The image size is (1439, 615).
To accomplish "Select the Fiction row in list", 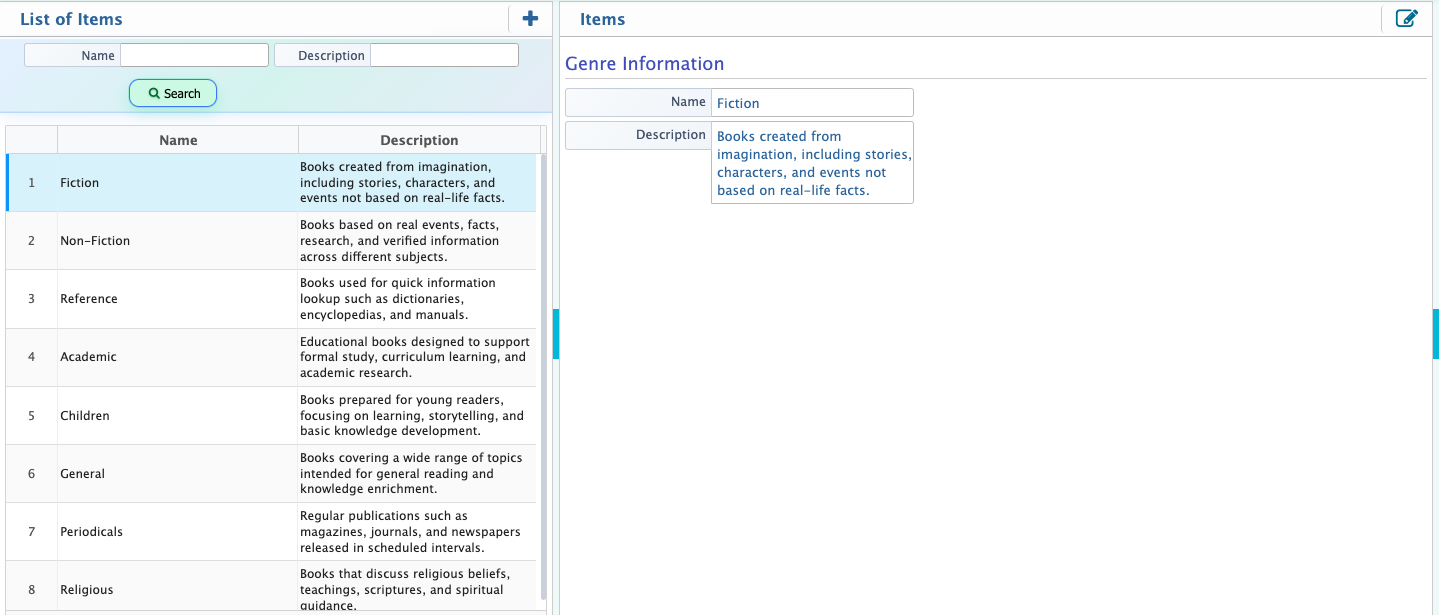I will 80,183.
